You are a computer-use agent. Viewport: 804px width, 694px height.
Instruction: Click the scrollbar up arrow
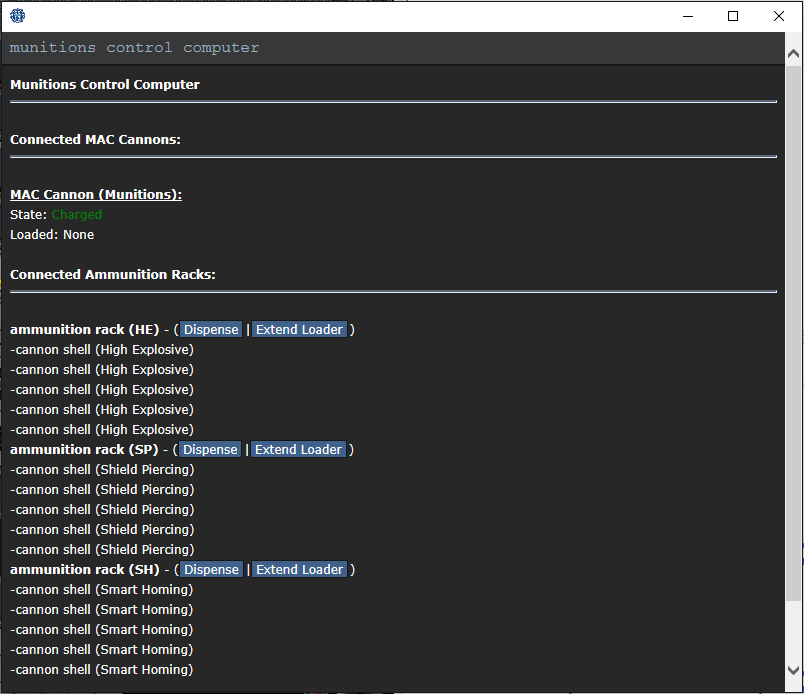point(793,53)
